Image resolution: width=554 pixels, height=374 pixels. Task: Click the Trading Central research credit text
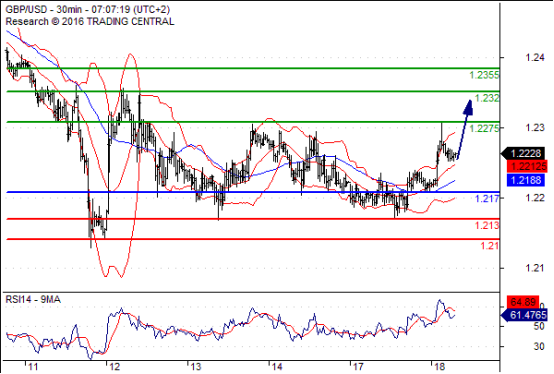pyautogui.click(x=90, y=22)
